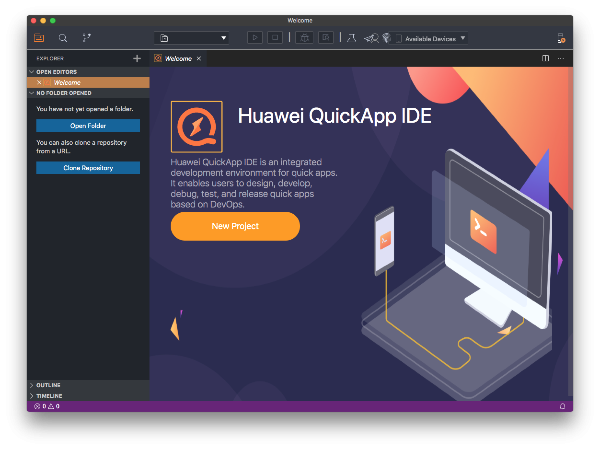
Task: Click the "Huawei QuickApp IDE" heading text
Action: (334, 116)
